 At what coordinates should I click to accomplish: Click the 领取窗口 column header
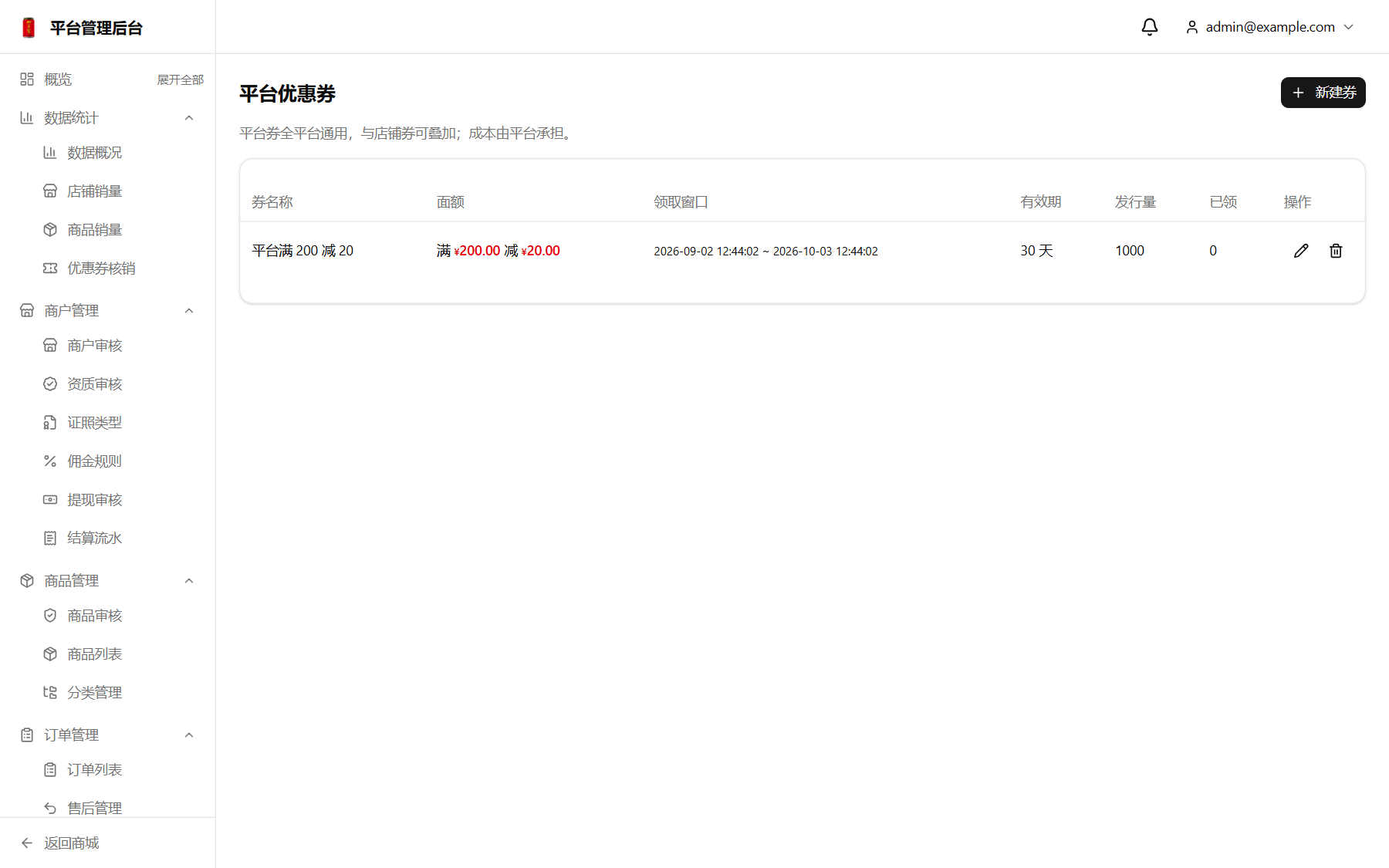tap(681, 201)
